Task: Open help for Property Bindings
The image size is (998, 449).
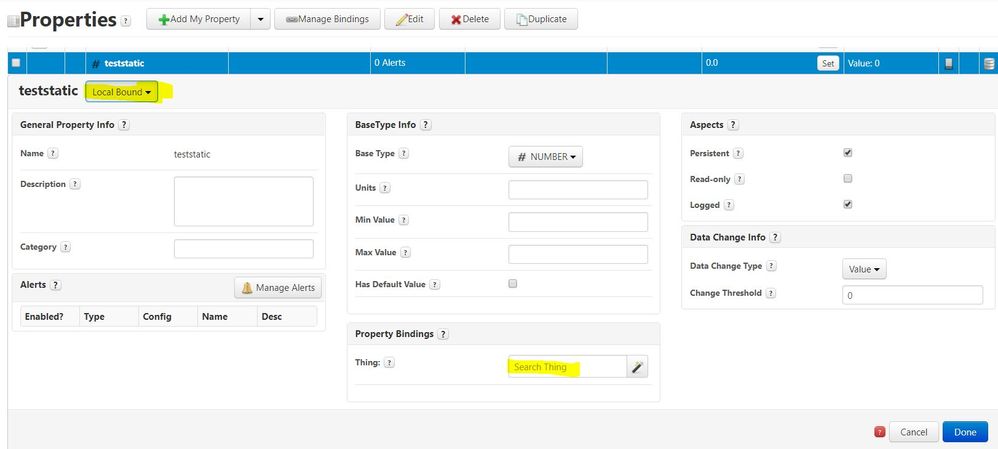Action: (443, 334)
